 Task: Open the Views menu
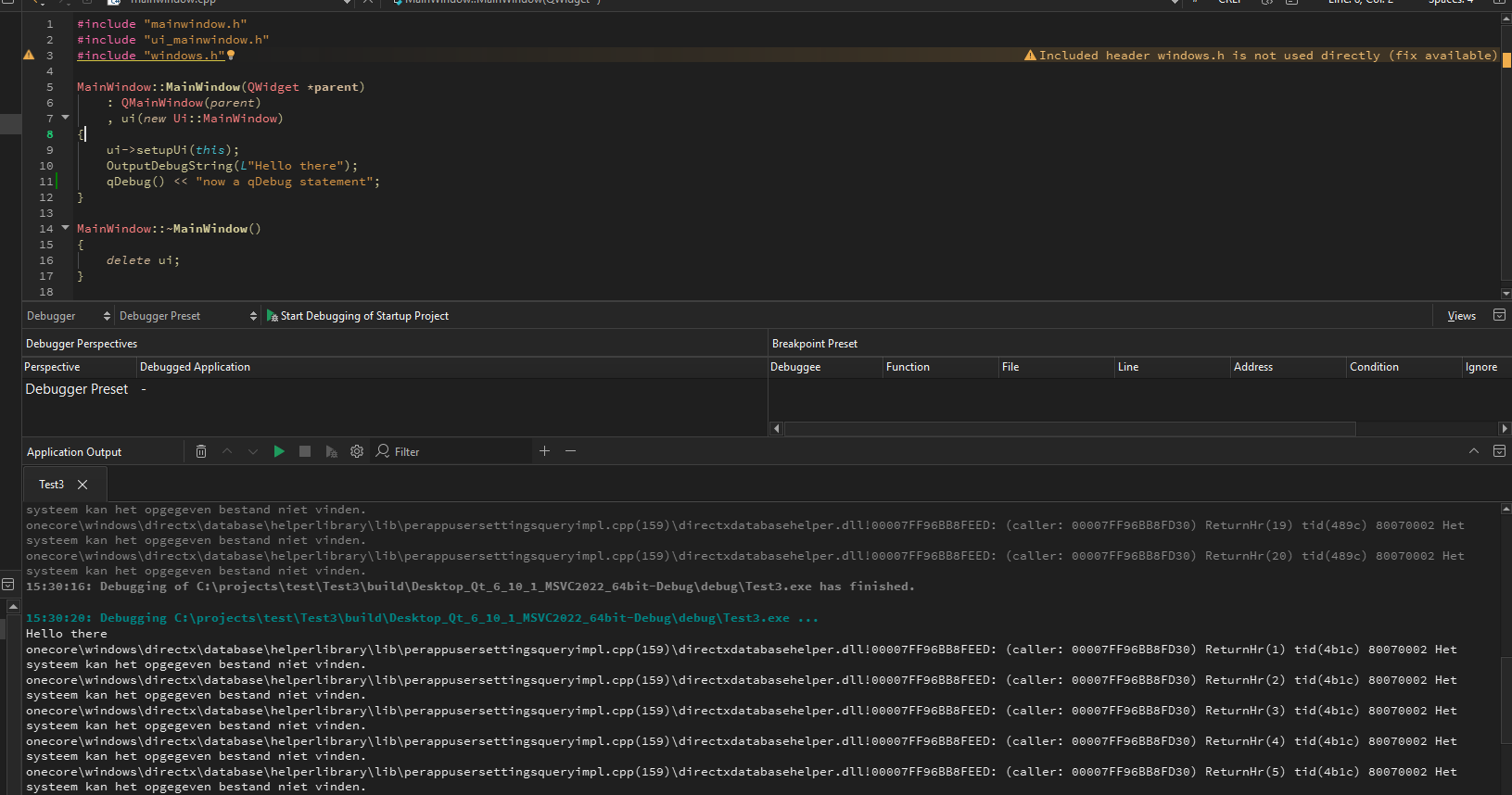pyautogui.click(x=1461, y=316)
